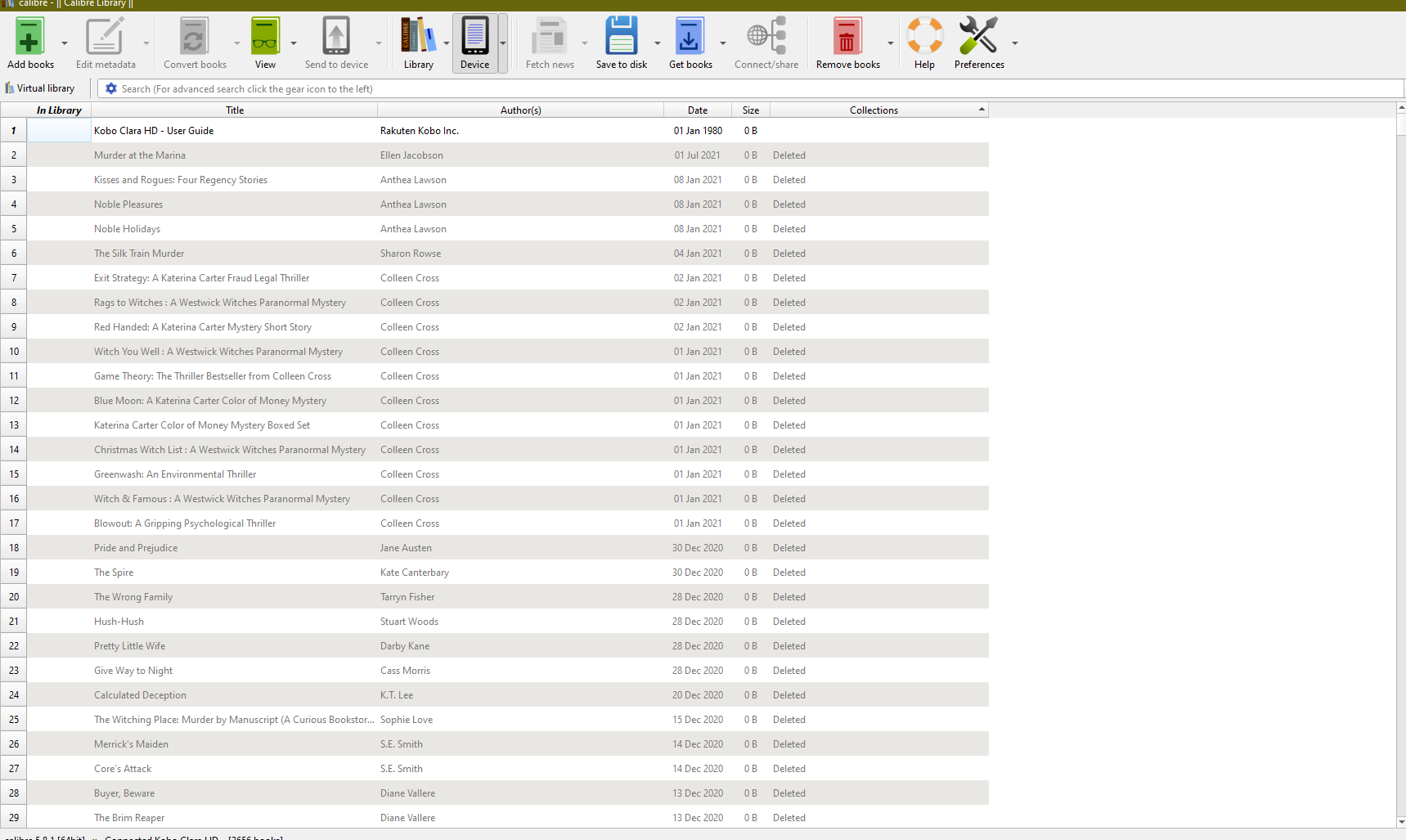
Task: Open the Save to disk dropdown arrow
Action: click(658, 43)
